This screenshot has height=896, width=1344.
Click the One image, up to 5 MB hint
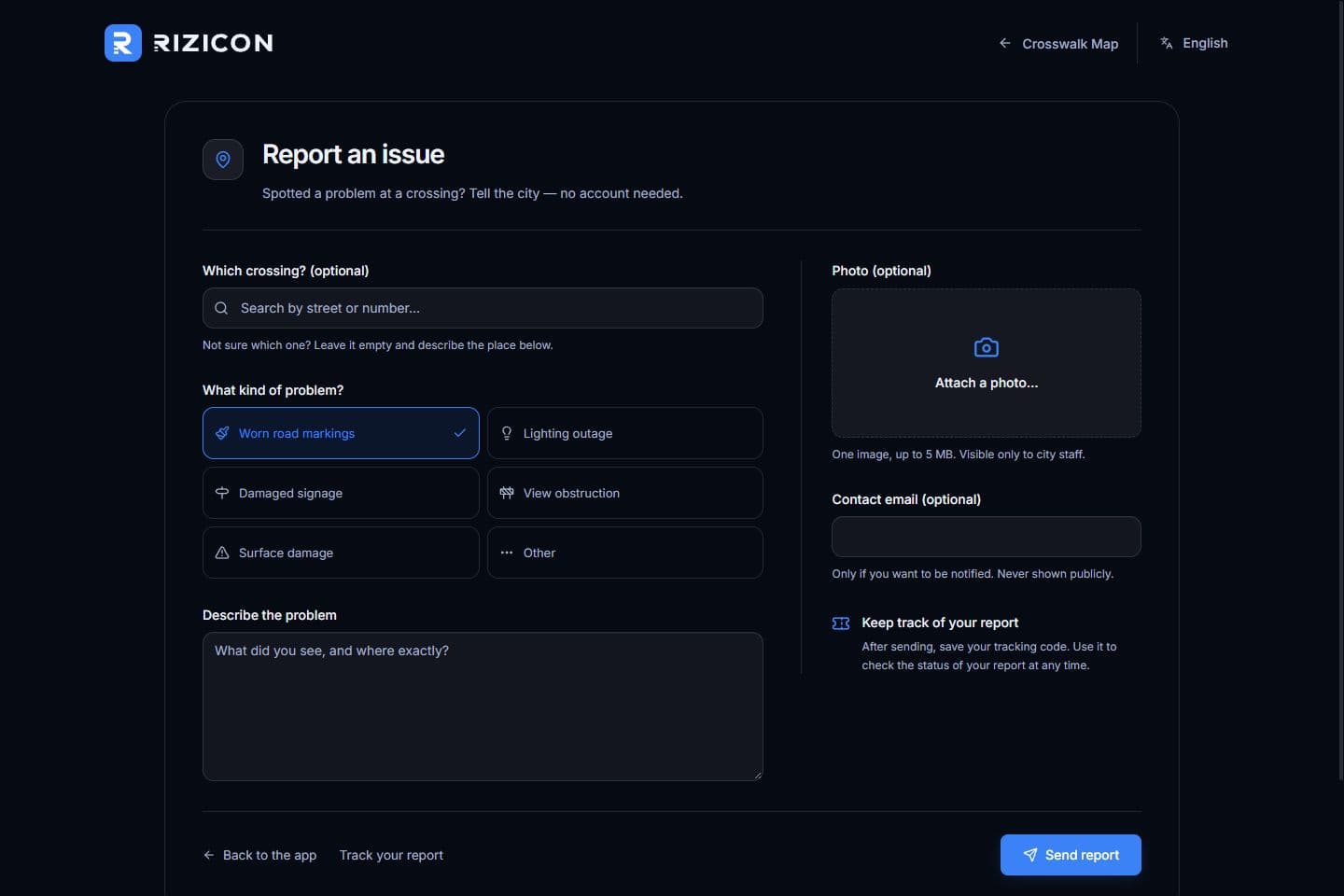pos(959,455)
